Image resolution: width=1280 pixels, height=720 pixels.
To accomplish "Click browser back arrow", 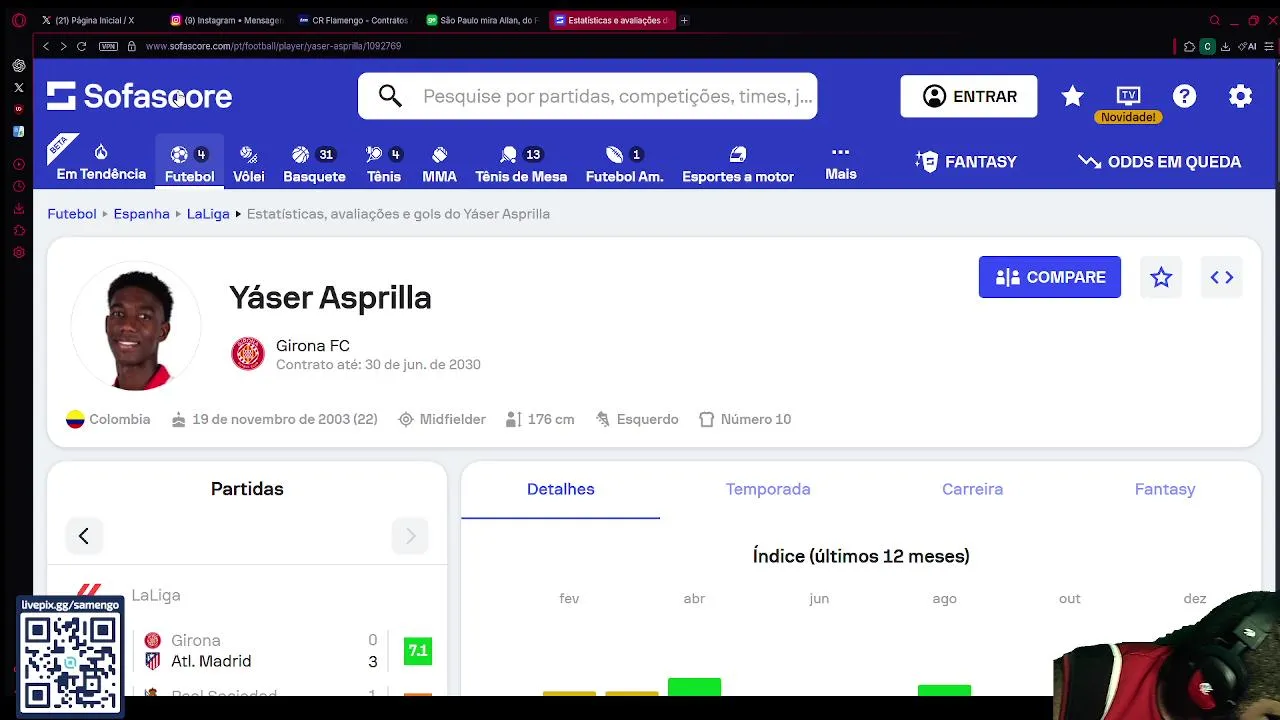I will 46,46.
